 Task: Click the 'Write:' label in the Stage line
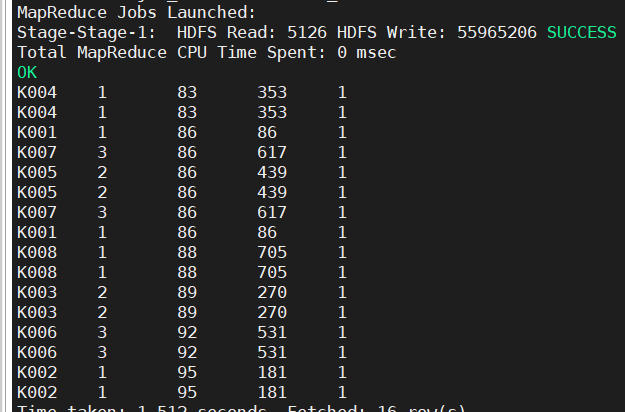click(417, 33)
